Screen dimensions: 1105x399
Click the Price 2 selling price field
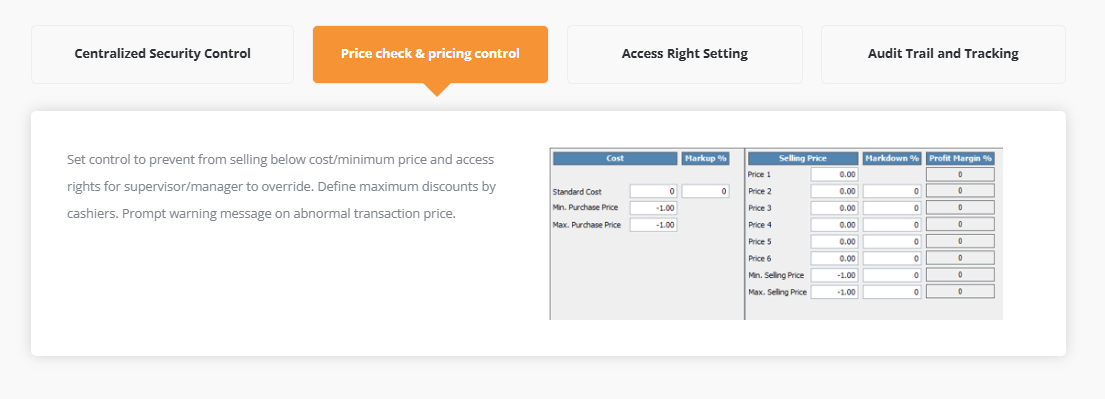[x=834, y=191]
